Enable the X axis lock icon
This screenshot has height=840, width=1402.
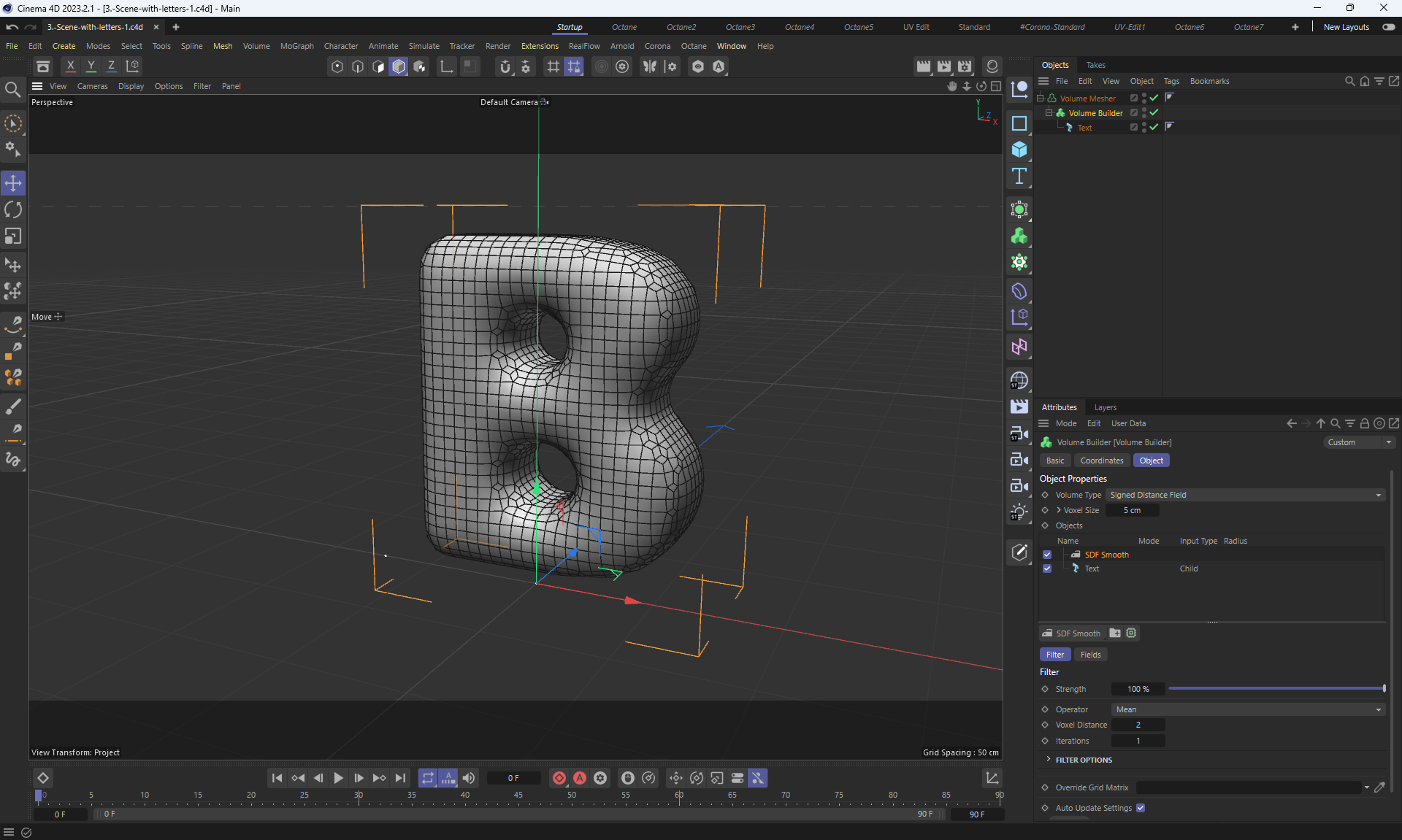click(x=70, y=66)
